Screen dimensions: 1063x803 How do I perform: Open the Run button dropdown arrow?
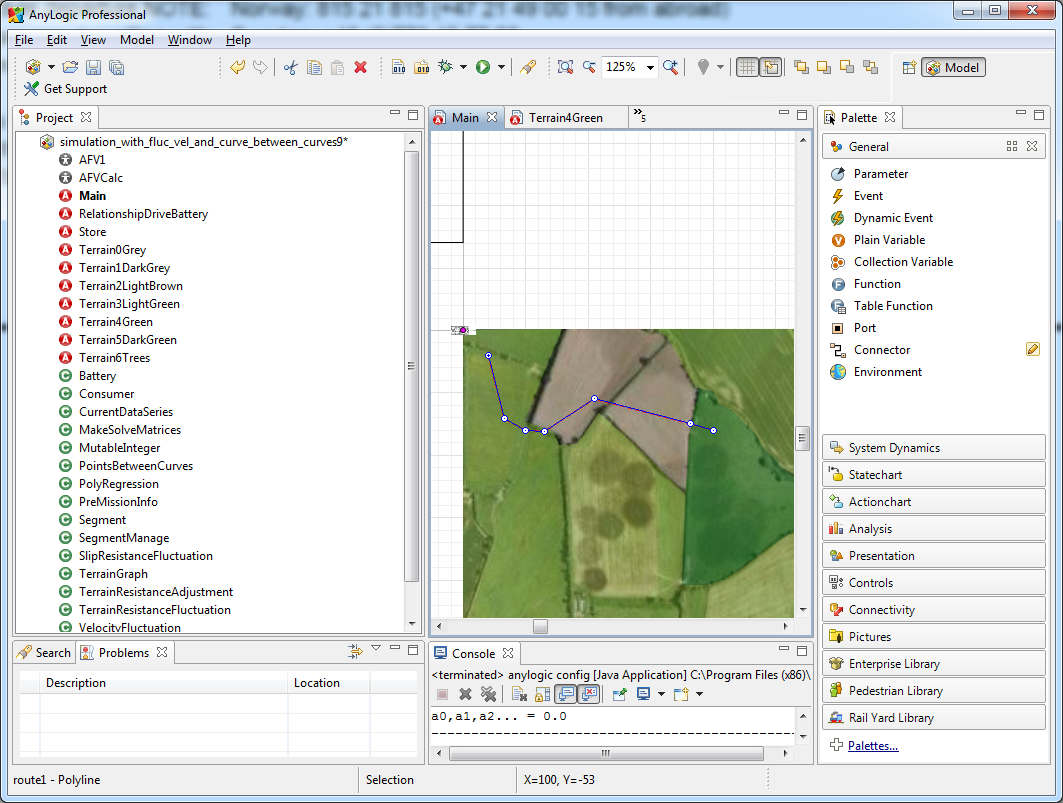pos(501,66)
